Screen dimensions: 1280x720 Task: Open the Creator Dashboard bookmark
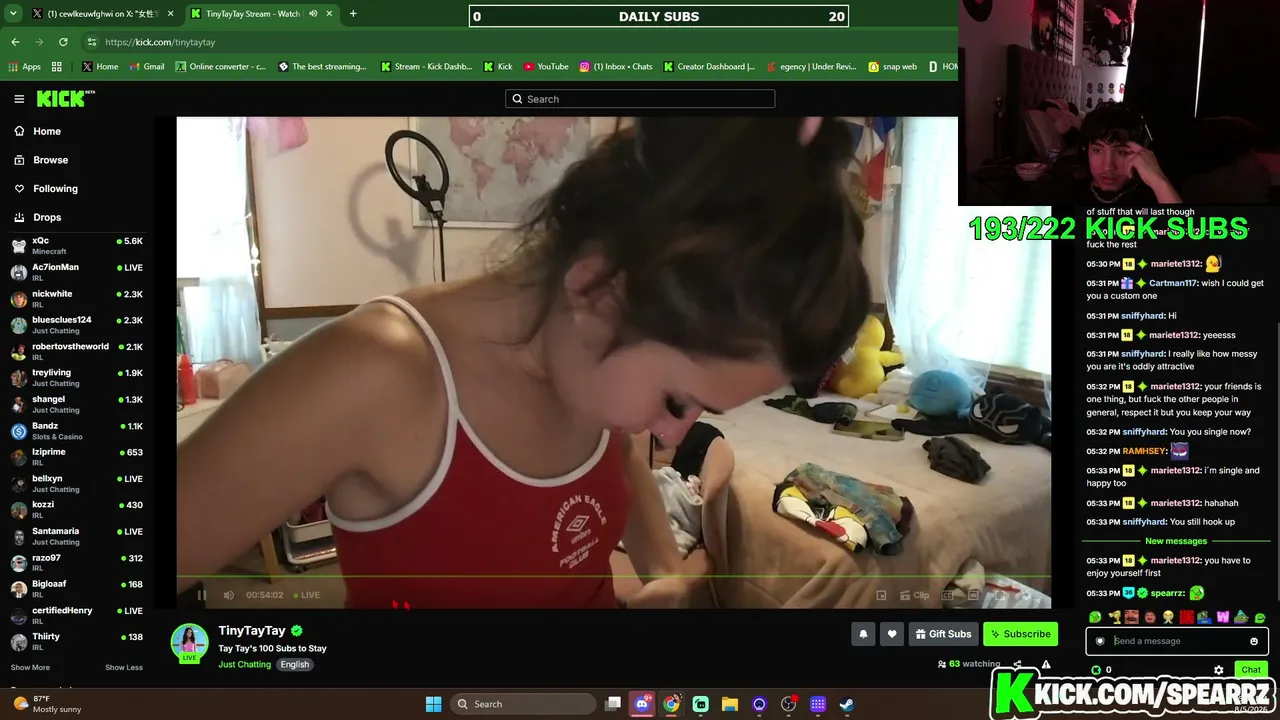(x=709, y=67)
